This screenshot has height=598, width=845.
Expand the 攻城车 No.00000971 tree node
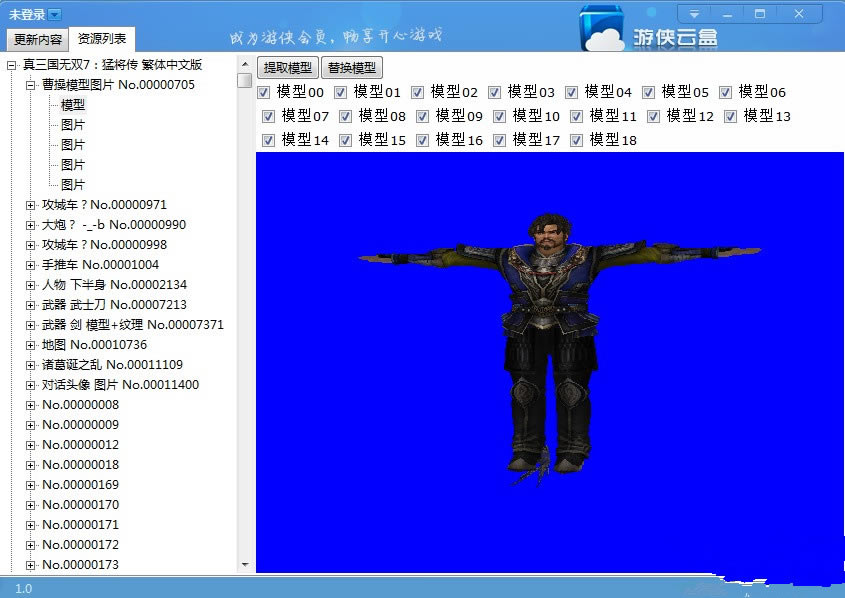pos(31,205)
